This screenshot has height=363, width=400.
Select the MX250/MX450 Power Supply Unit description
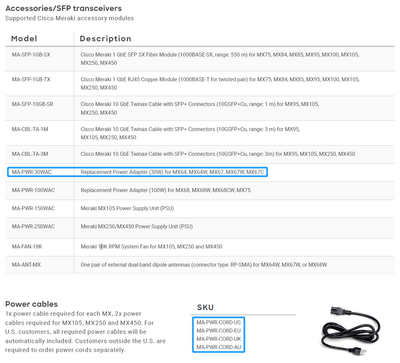click(x=137, y=227)
